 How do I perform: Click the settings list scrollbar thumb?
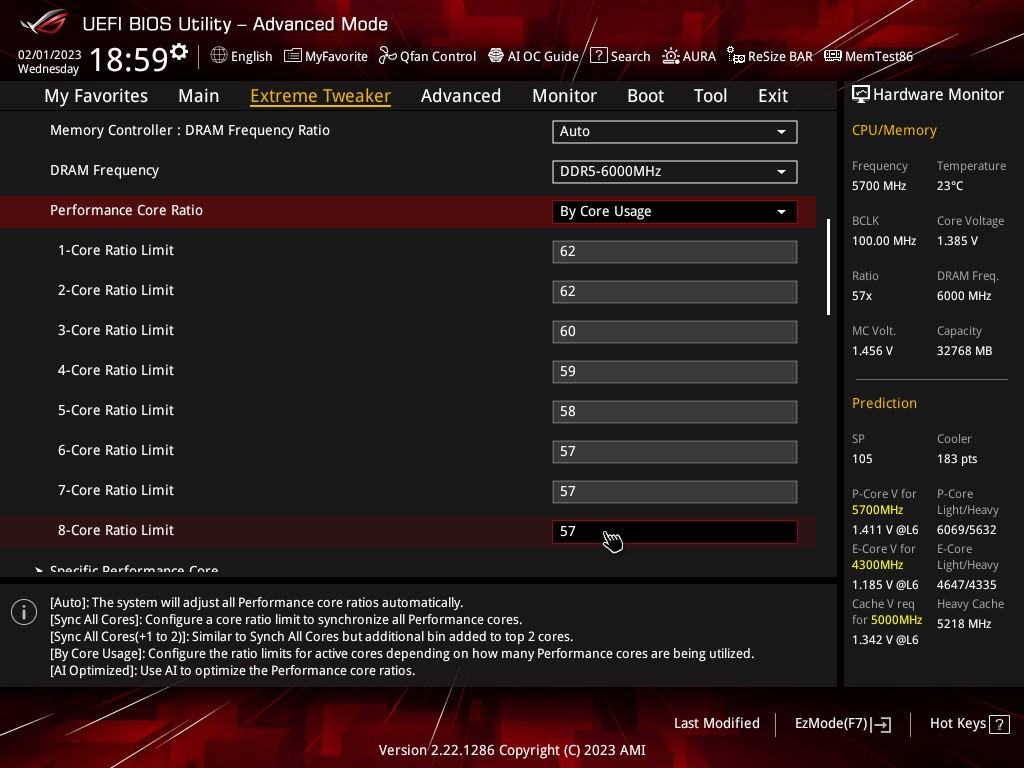click(829, 266)
